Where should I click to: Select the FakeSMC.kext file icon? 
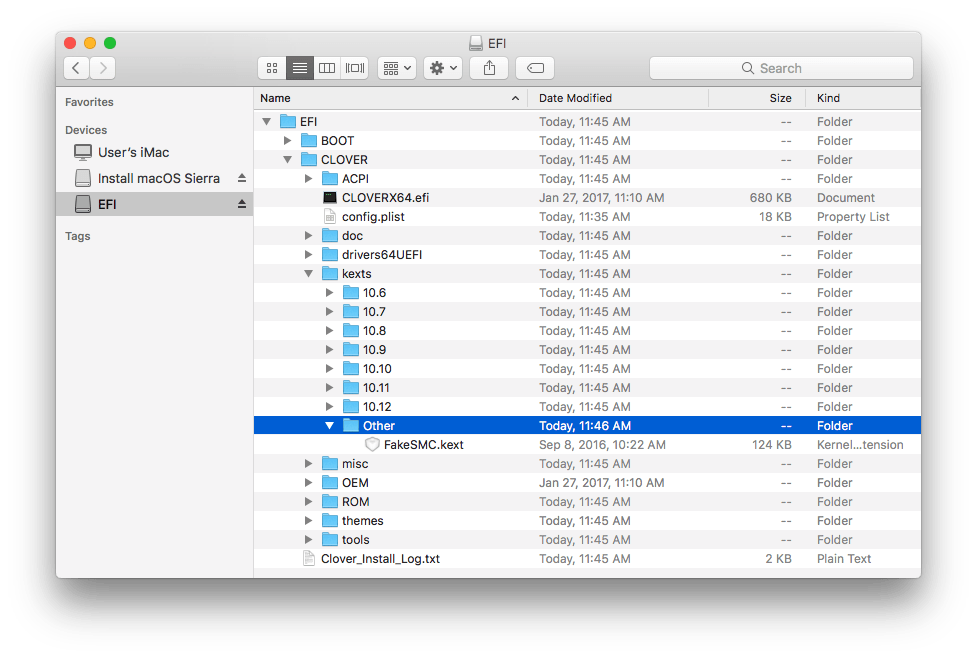pyautogui.click(x=372, y=445)
